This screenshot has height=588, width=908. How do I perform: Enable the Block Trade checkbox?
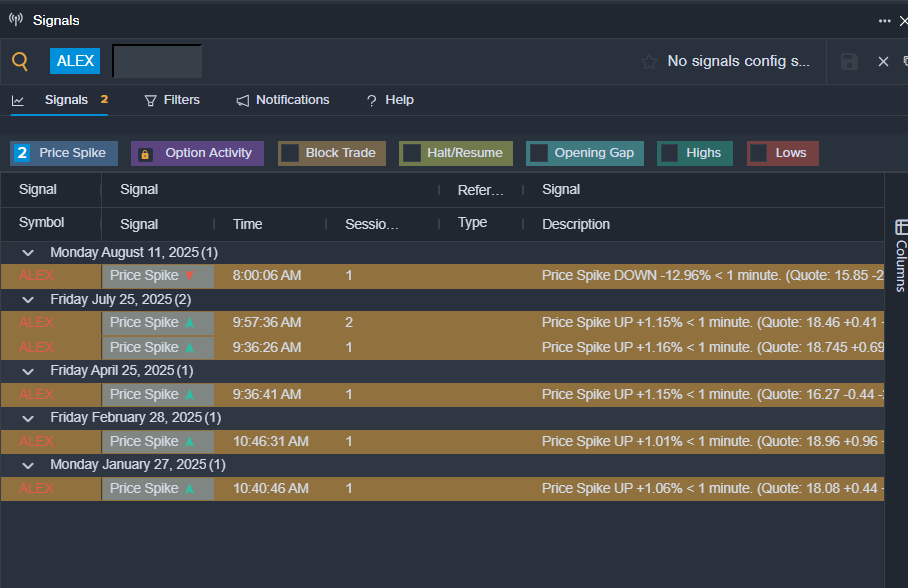(x=290, y=153)
